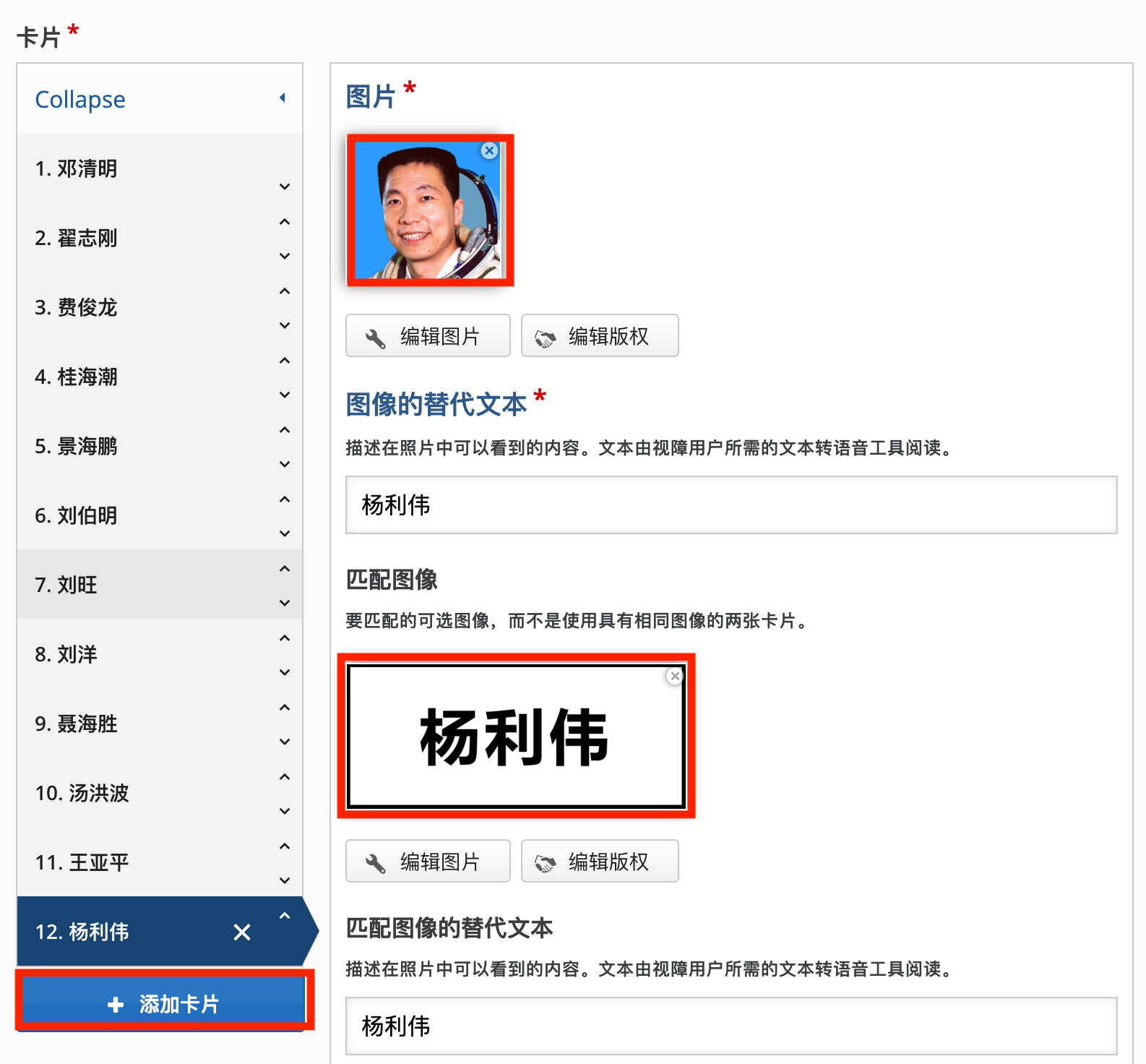Switch to card 11 王亚平
The height and width of the screenshot is (1064, 1146).
click(x=82, y=862)
